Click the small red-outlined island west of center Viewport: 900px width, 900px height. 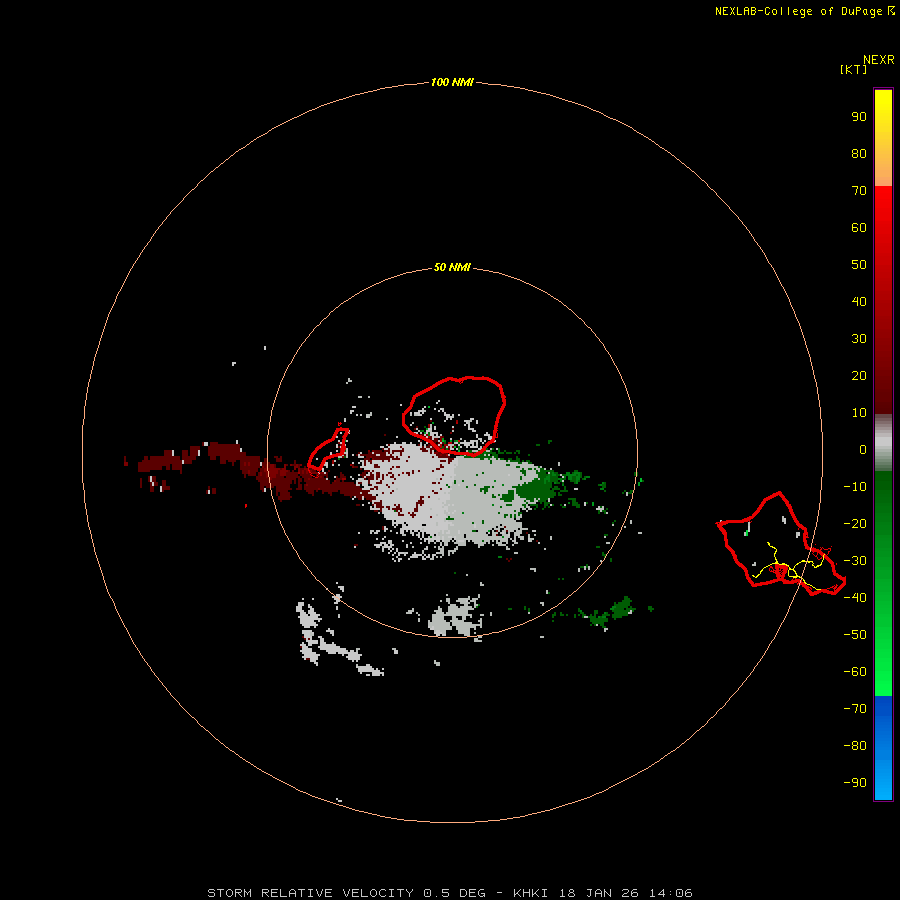(328, 451)
